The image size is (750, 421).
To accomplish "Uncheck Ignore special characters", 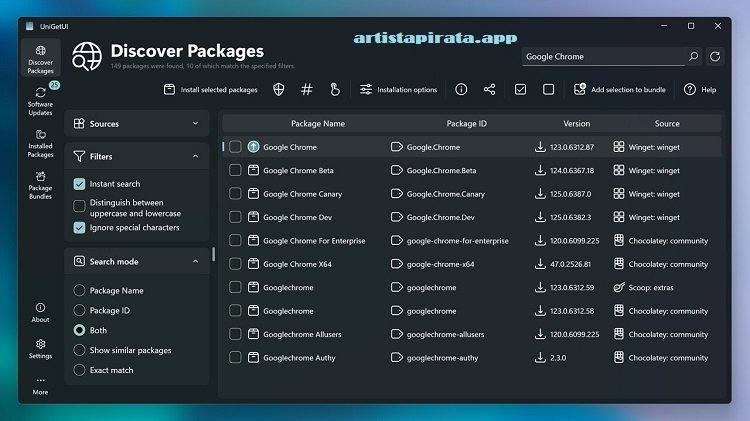I will pyautogui.click(x=79, y=228).
